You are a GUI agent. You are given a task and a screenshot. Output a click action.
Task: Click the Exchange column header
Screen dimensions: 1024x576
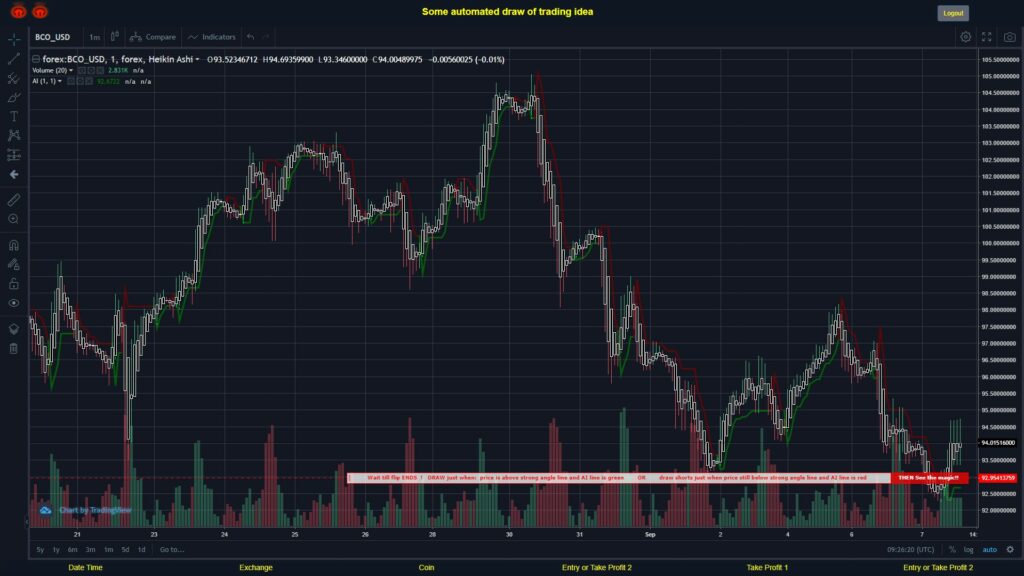pyautogui.click(x=256, y=568)
